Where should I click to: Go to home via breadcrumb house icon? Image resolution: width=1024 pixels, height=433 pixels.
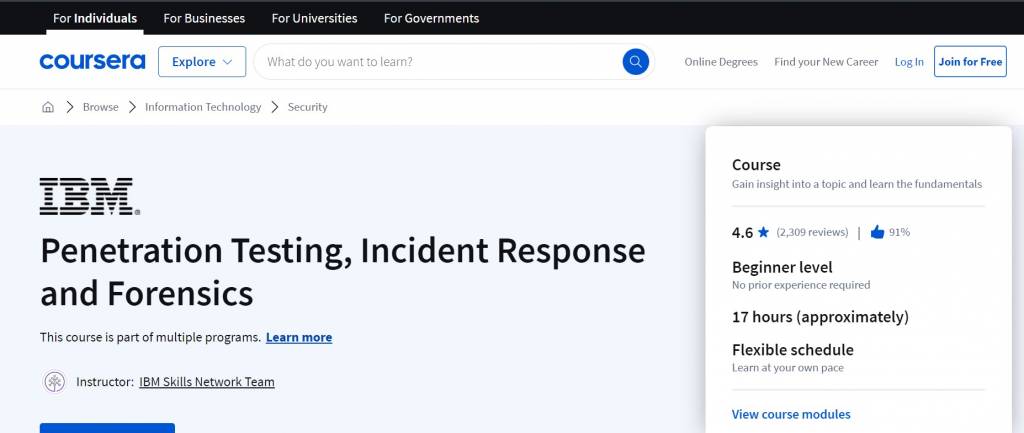[x=48, y=107]
